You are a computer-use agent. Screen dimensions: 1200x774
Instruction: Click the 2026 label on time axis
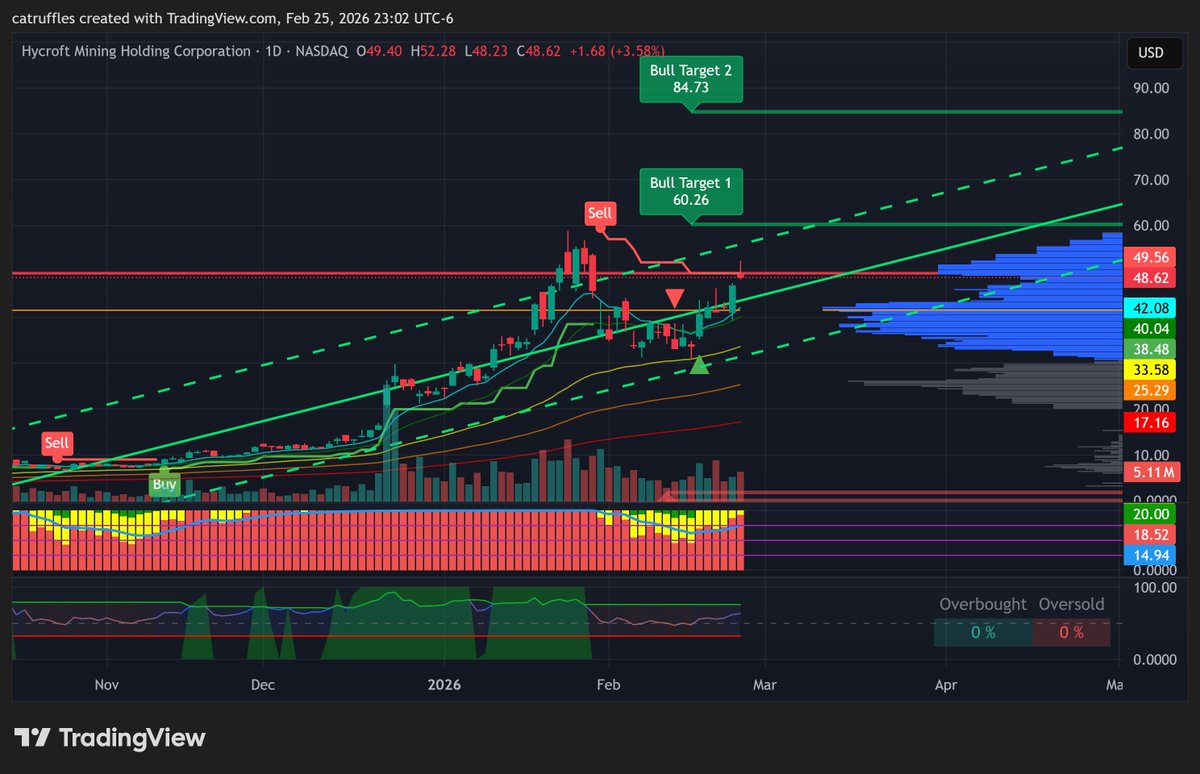tap(443, 685)
